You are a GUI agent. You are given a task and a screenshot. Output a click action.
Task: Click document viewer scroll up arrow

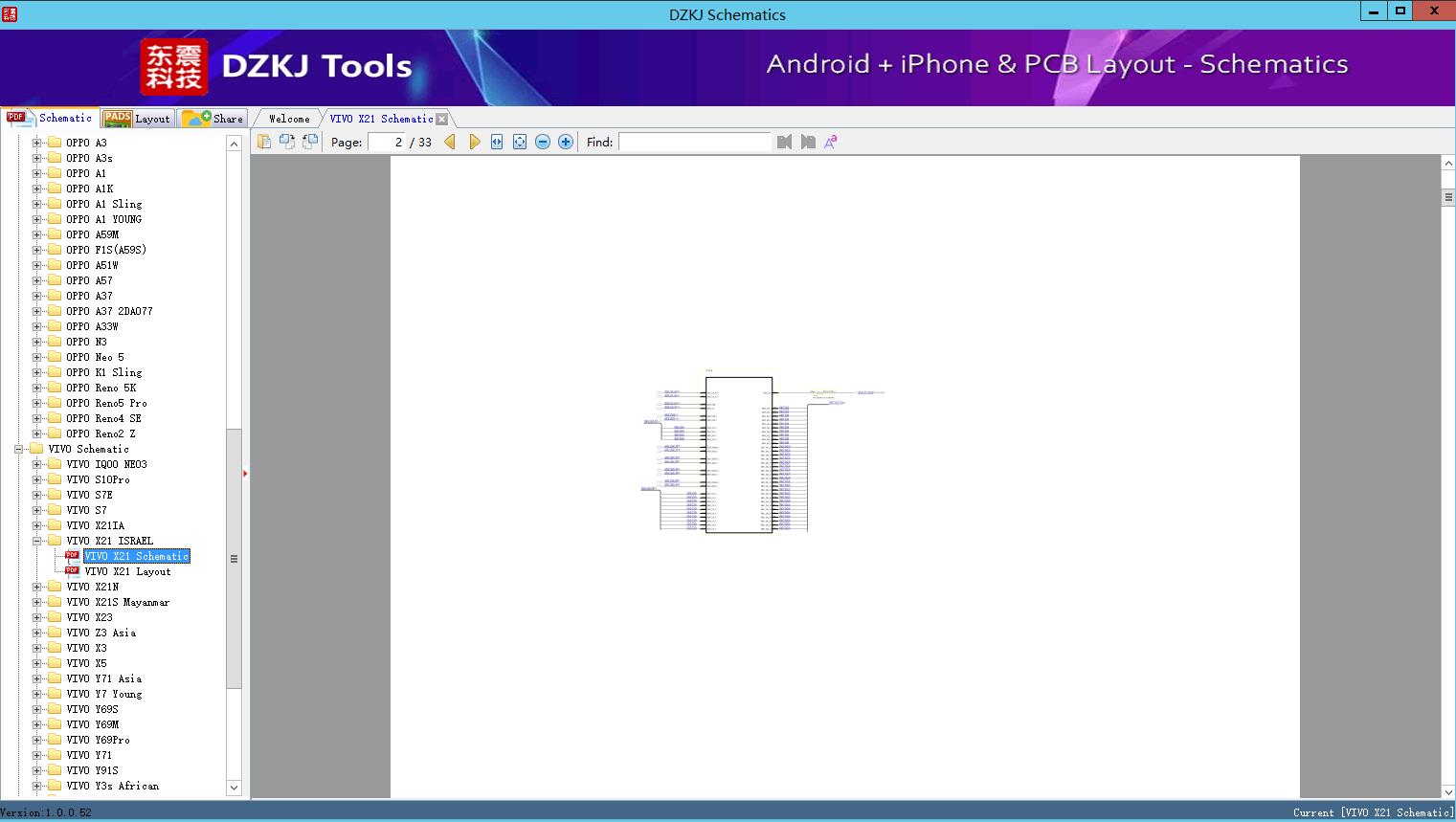click(x=1448, y=164)
